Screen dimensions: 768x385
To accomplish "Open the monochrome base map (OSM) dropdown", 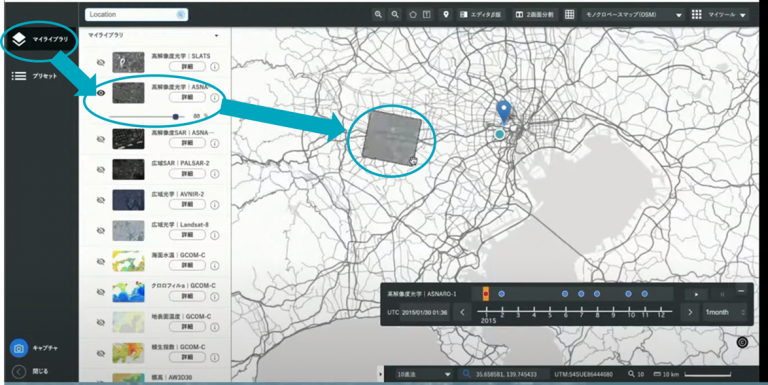I will click(634, 15).
